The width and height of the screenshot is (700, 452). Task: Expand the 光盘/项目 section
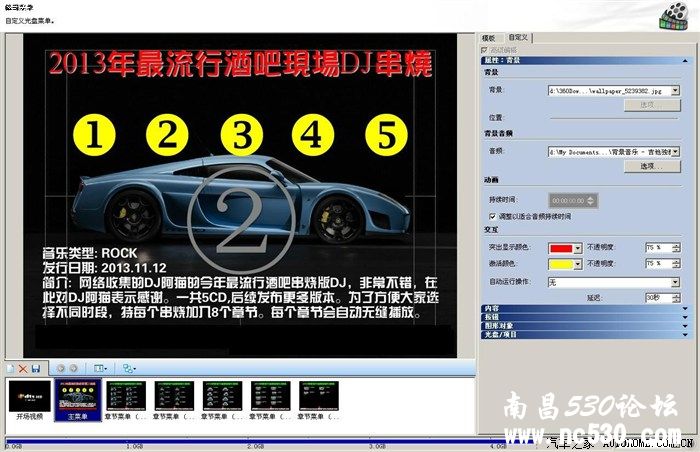tap(587, 334)
